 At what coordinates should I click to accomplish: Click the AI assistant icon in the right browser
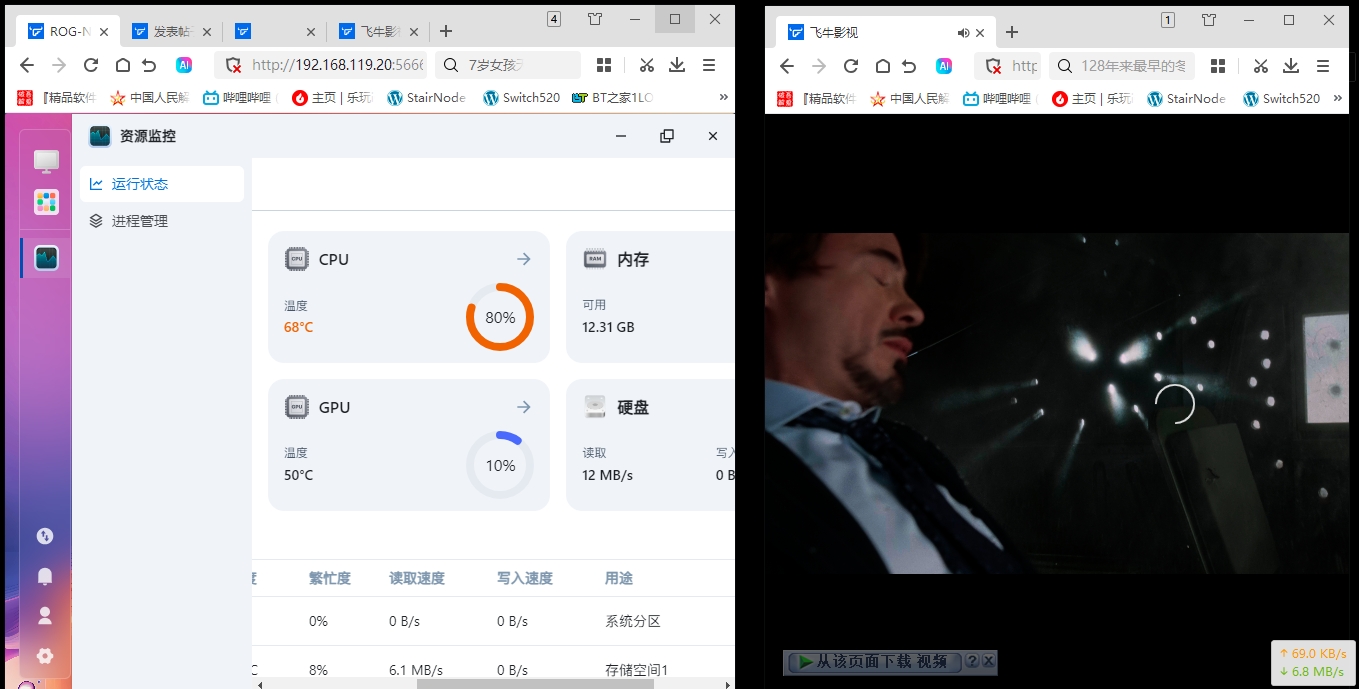[944, 65]
